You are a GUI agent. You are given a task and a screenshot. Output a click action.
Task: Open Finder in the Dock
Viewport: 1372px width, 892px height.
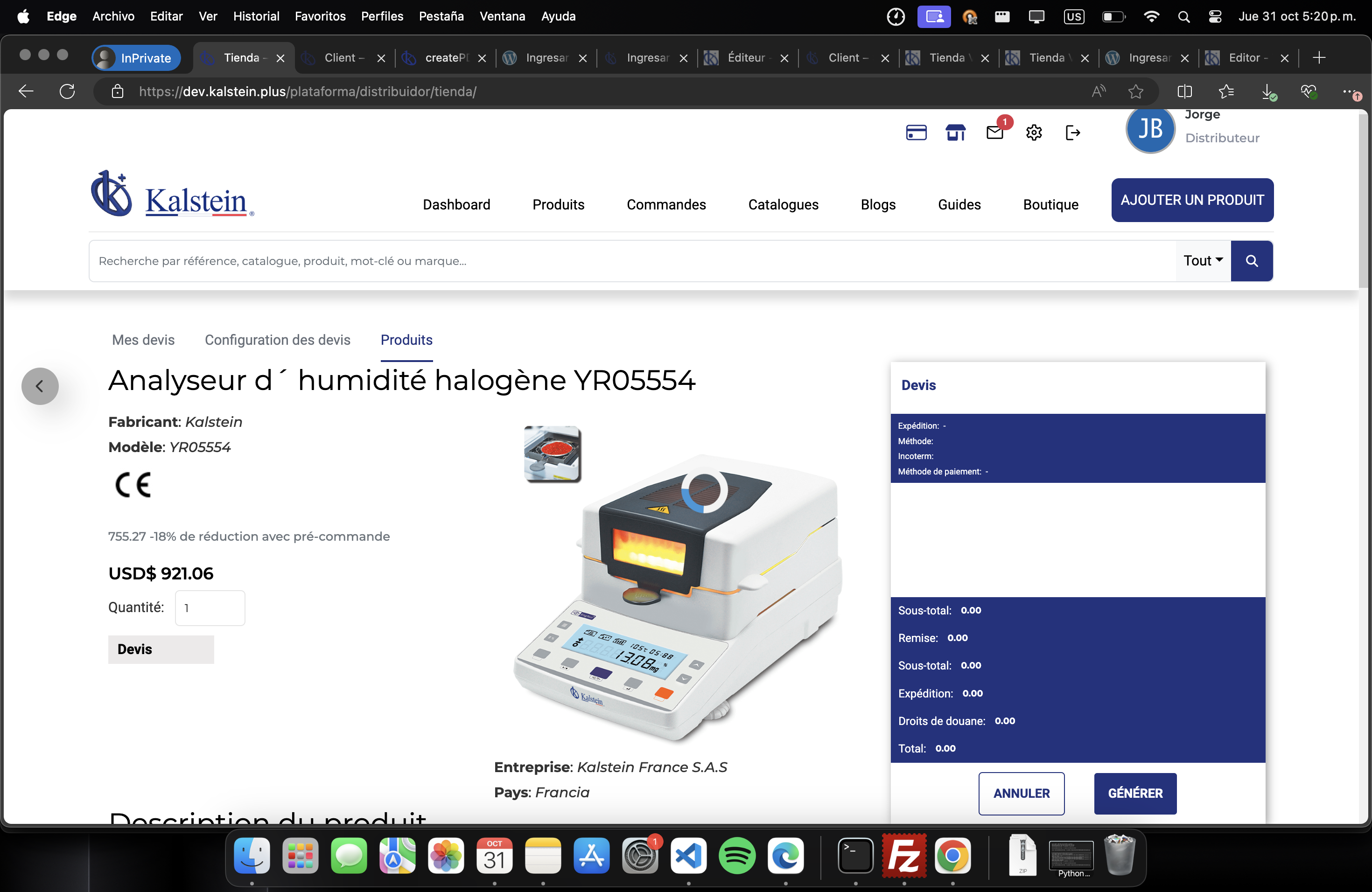point(252,855)
